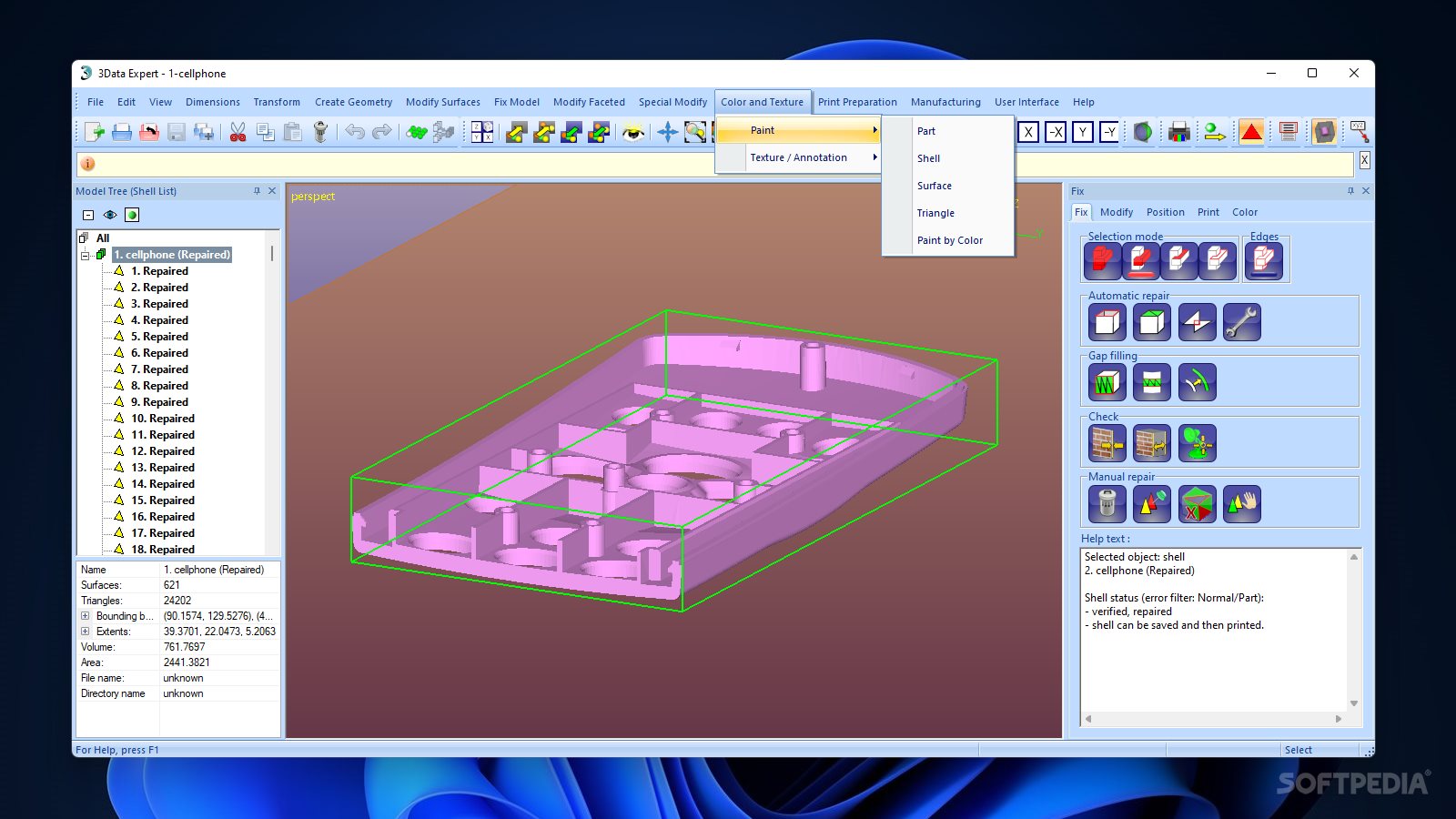The width and height of the screenshot is (1456, 819).
Task: Open the Fix Model menu
Action: tap(517, 102)
